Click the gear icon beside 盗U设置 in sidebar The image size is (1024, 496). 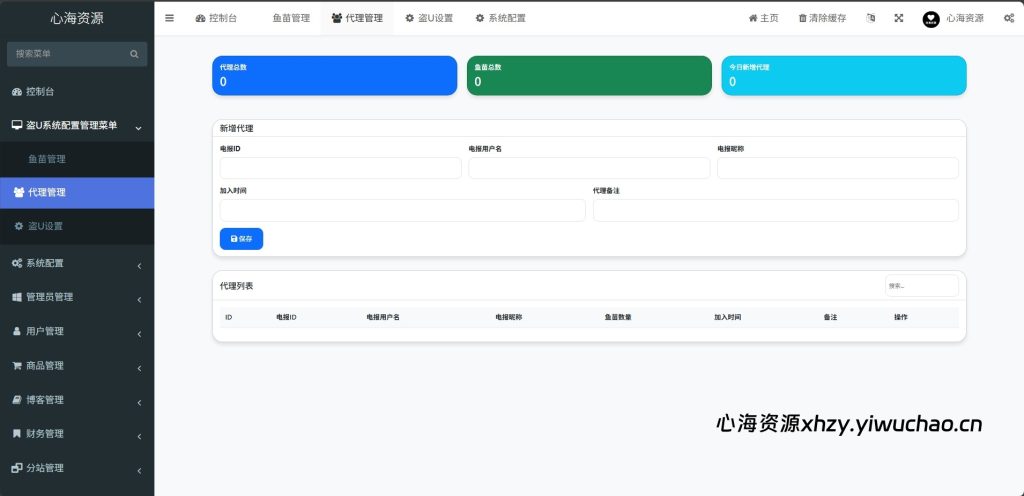tap(19, 226)
